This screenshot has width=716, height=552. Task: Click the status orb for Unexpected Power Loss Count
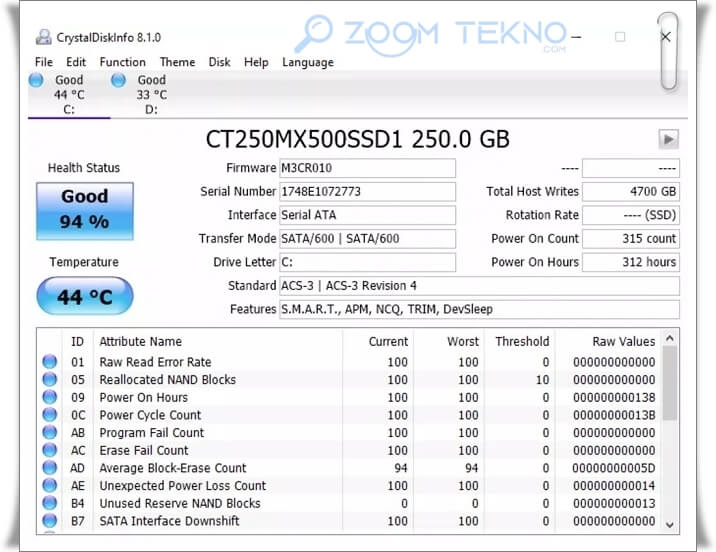pyautogui.click(x=50, y=485)
